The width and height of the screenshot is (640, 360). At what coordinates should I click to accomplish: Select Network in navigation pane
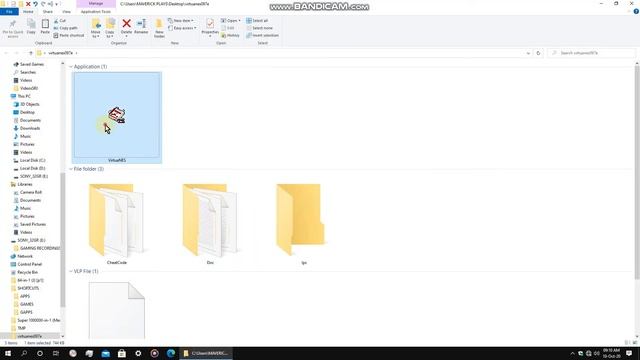(24, 256)
